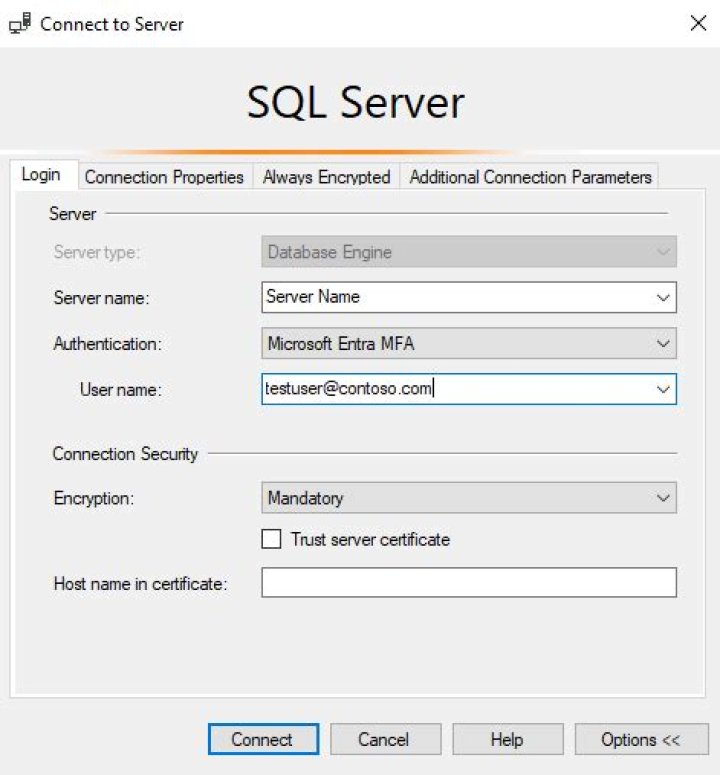Click the disabled Server type dropdown

pyautogui.click(x=468, y=252)
